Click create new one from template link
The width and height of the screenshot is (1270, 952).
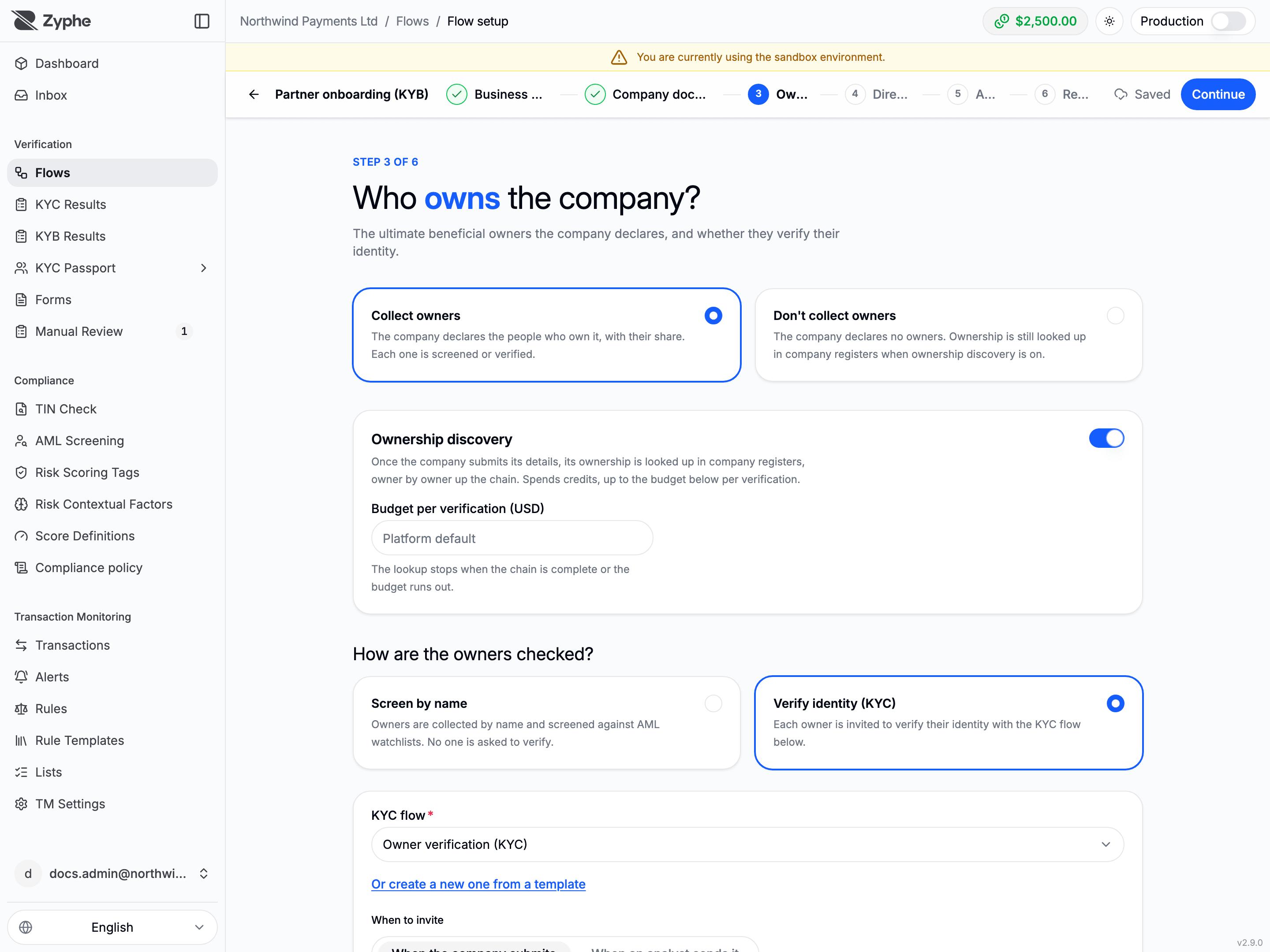(x=478, y=884)
